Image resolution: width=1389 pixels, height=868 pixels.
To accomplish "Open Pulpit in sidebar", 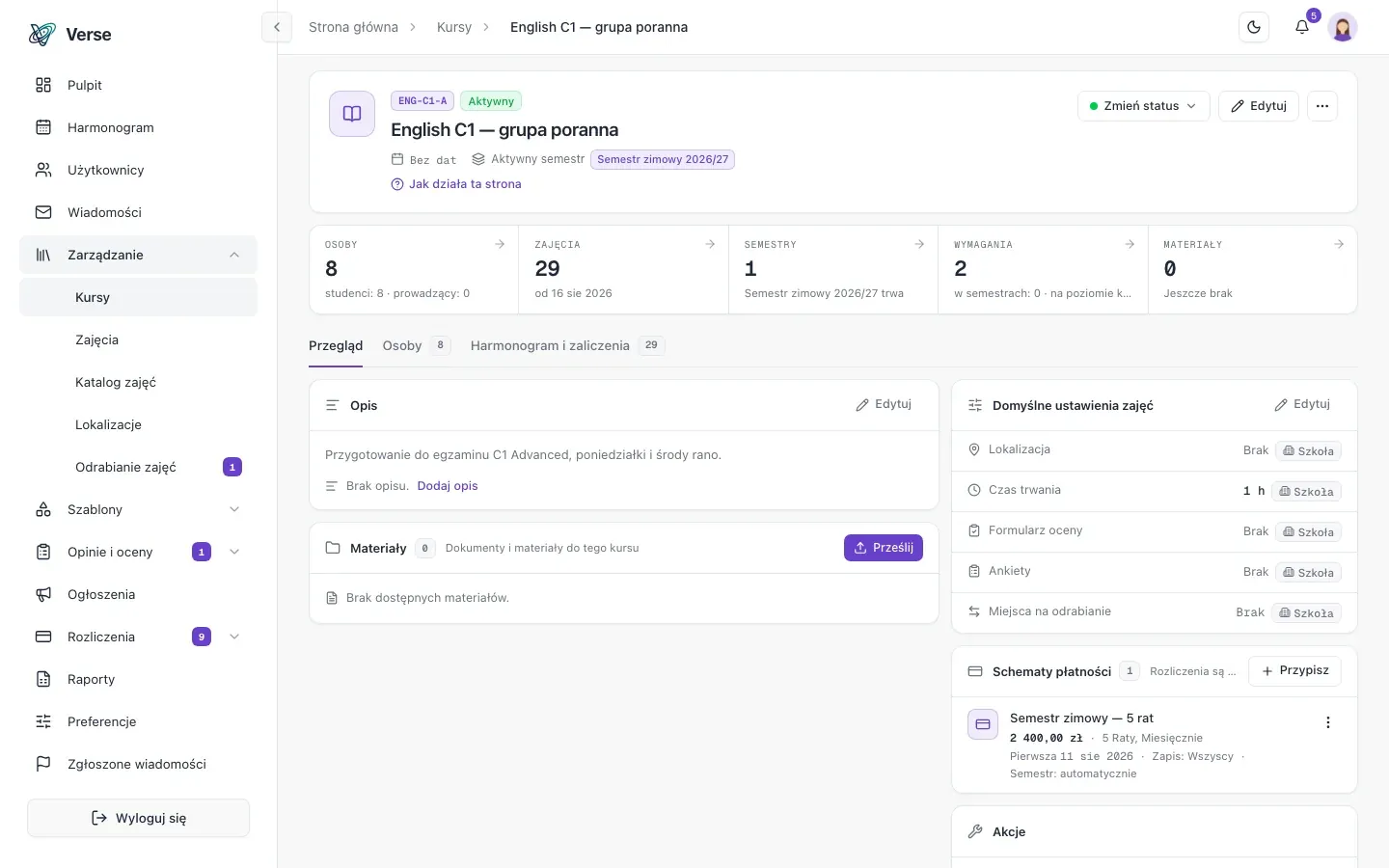I will pyautogui.click(x=138, y=85).
